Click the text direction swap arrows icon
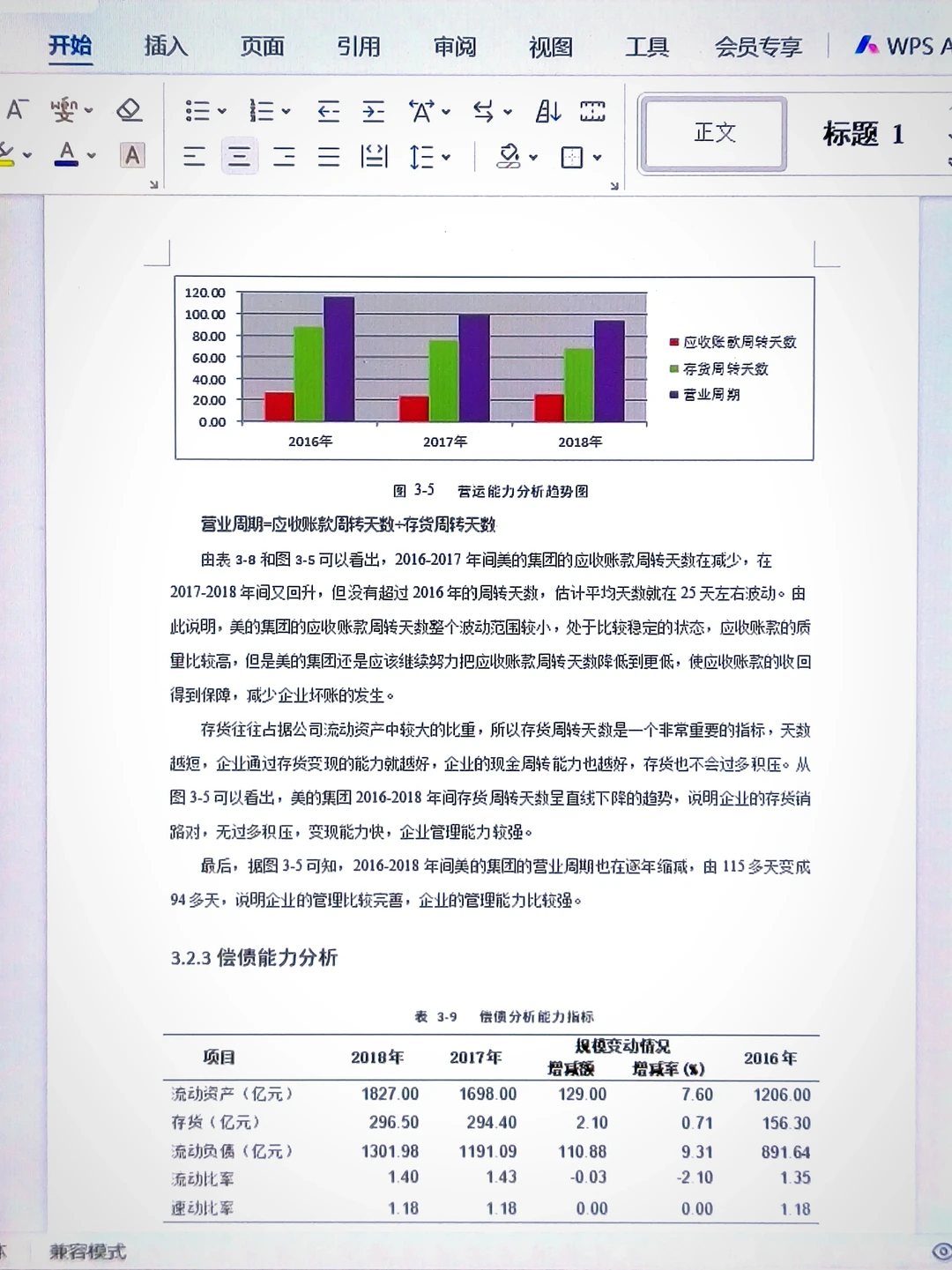 click(x=484, y=111)
